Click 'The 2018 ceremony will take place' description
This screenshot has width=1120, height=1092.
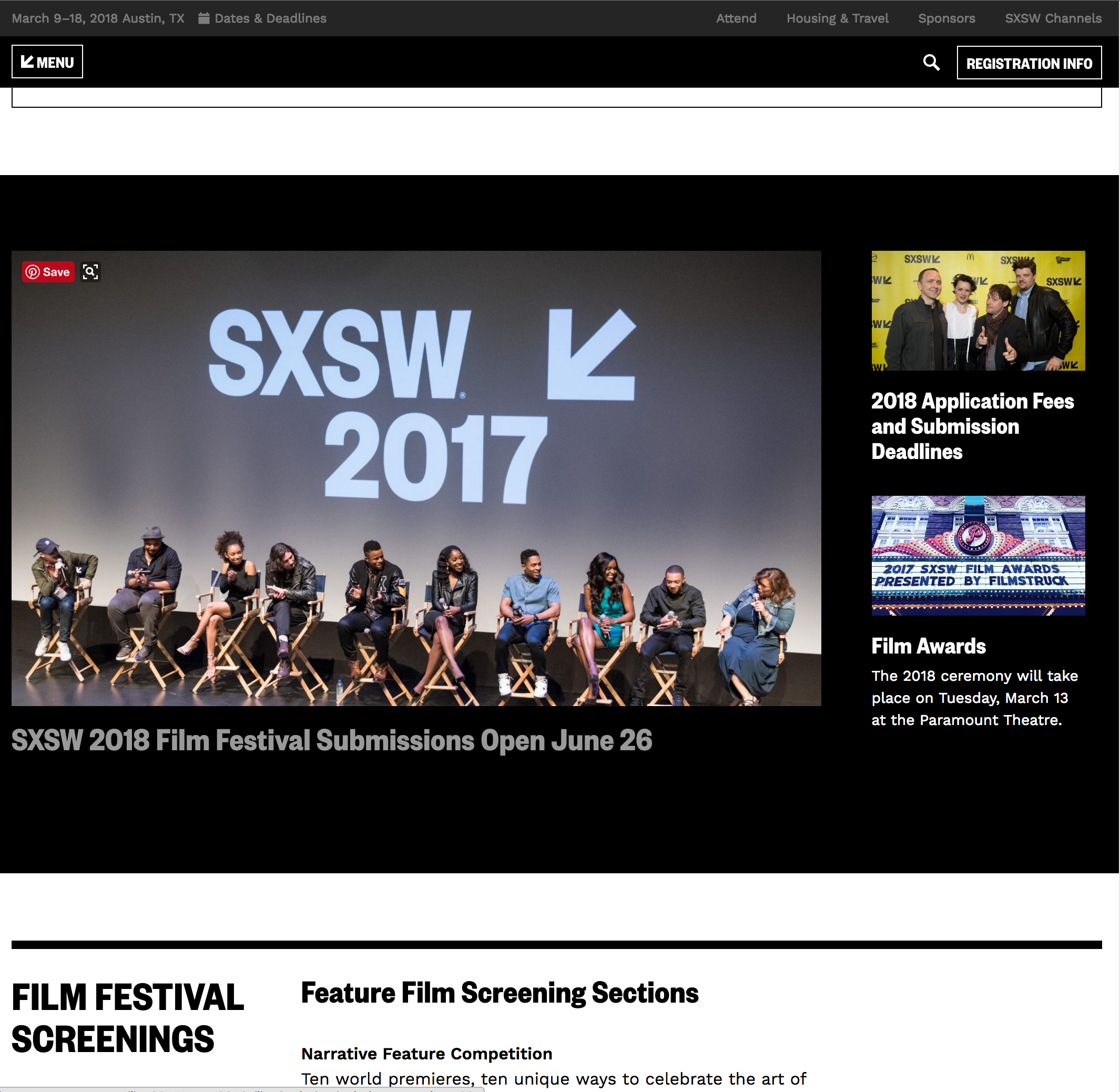pyautogui.click(x=974, y=697)
